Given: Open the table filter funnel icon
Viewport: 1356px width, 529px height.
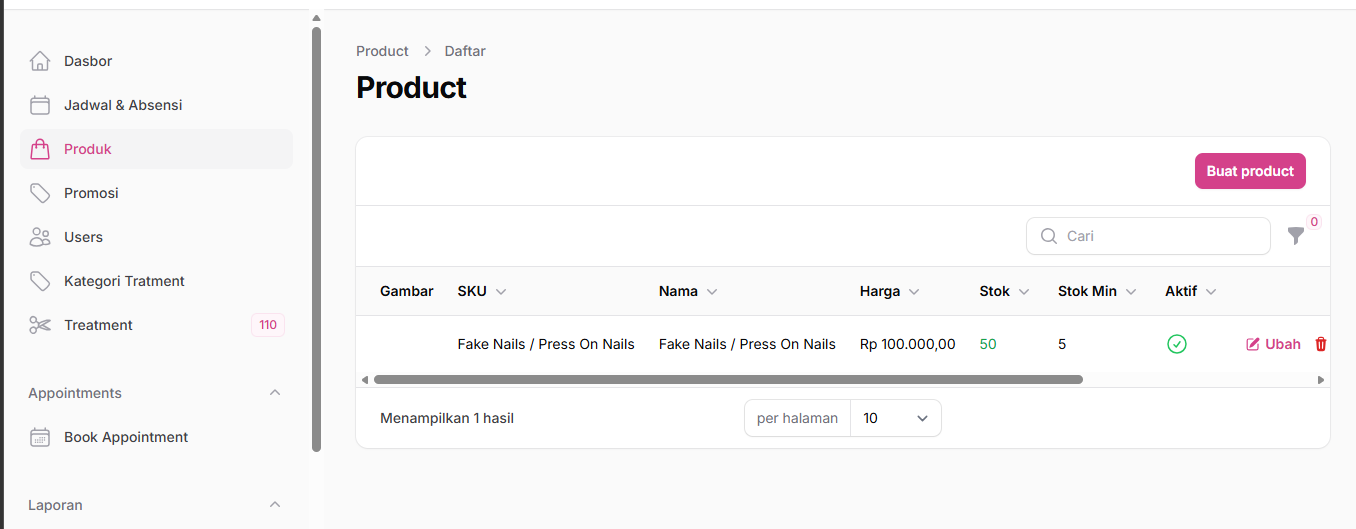Looking at the screenshot, I should click(1295, 236).
